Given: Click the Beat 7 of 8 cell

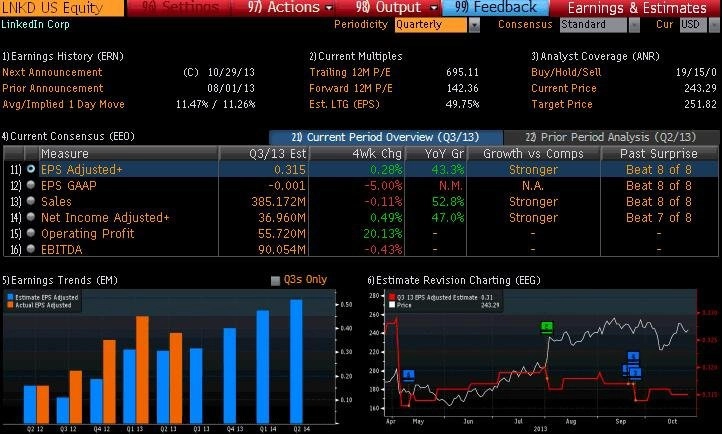Looking at the screenshot, I should (658, 218).
